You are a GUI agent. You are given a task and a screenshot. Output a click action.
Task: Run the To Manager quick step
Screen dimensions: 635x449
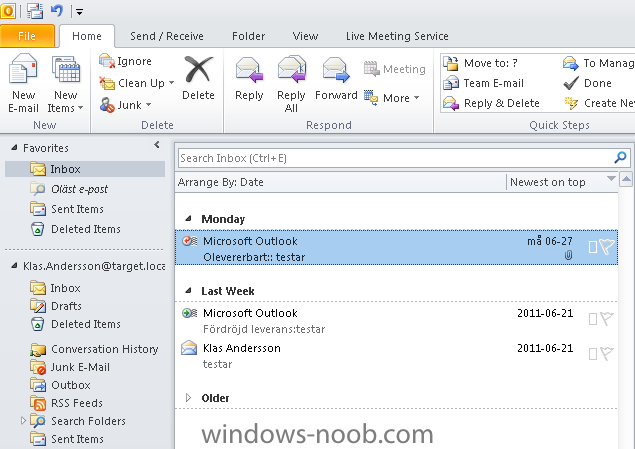[x=599, y=63]
